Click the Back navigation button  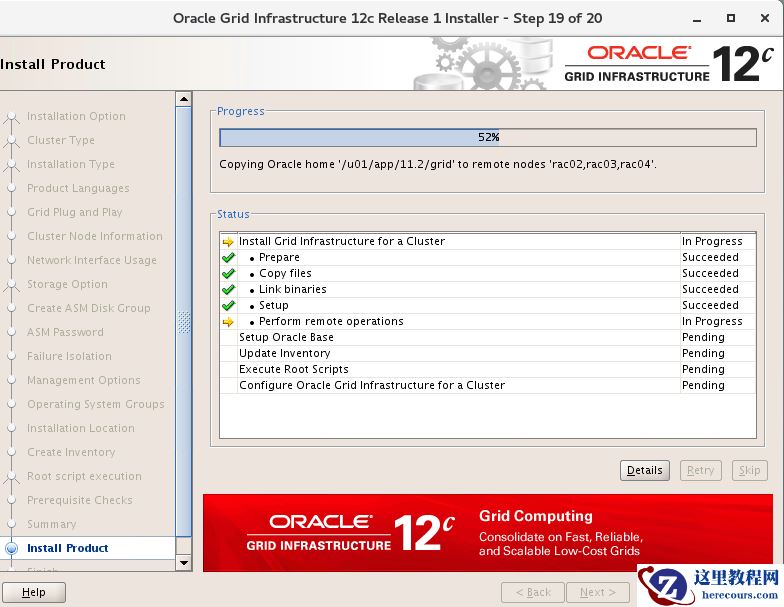click(533, 592)
